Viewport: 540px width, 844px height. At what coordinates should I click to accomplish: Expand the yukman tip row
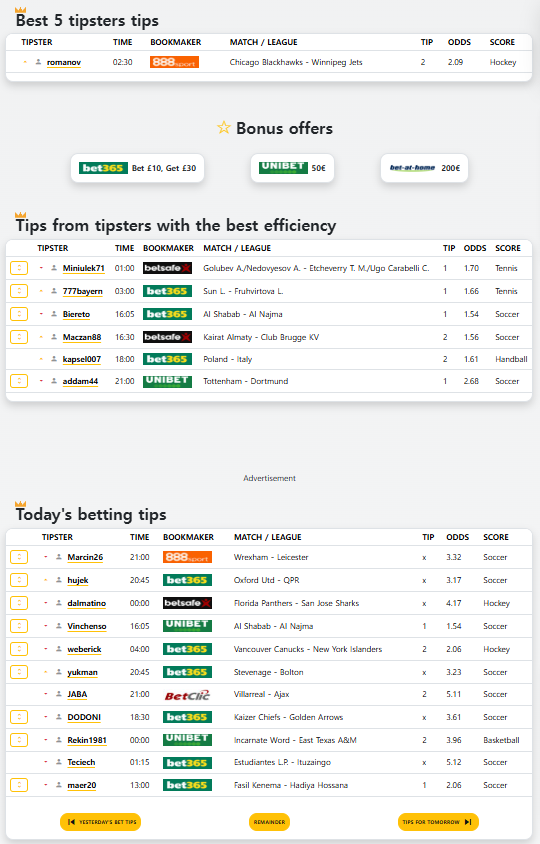point(19,672)
